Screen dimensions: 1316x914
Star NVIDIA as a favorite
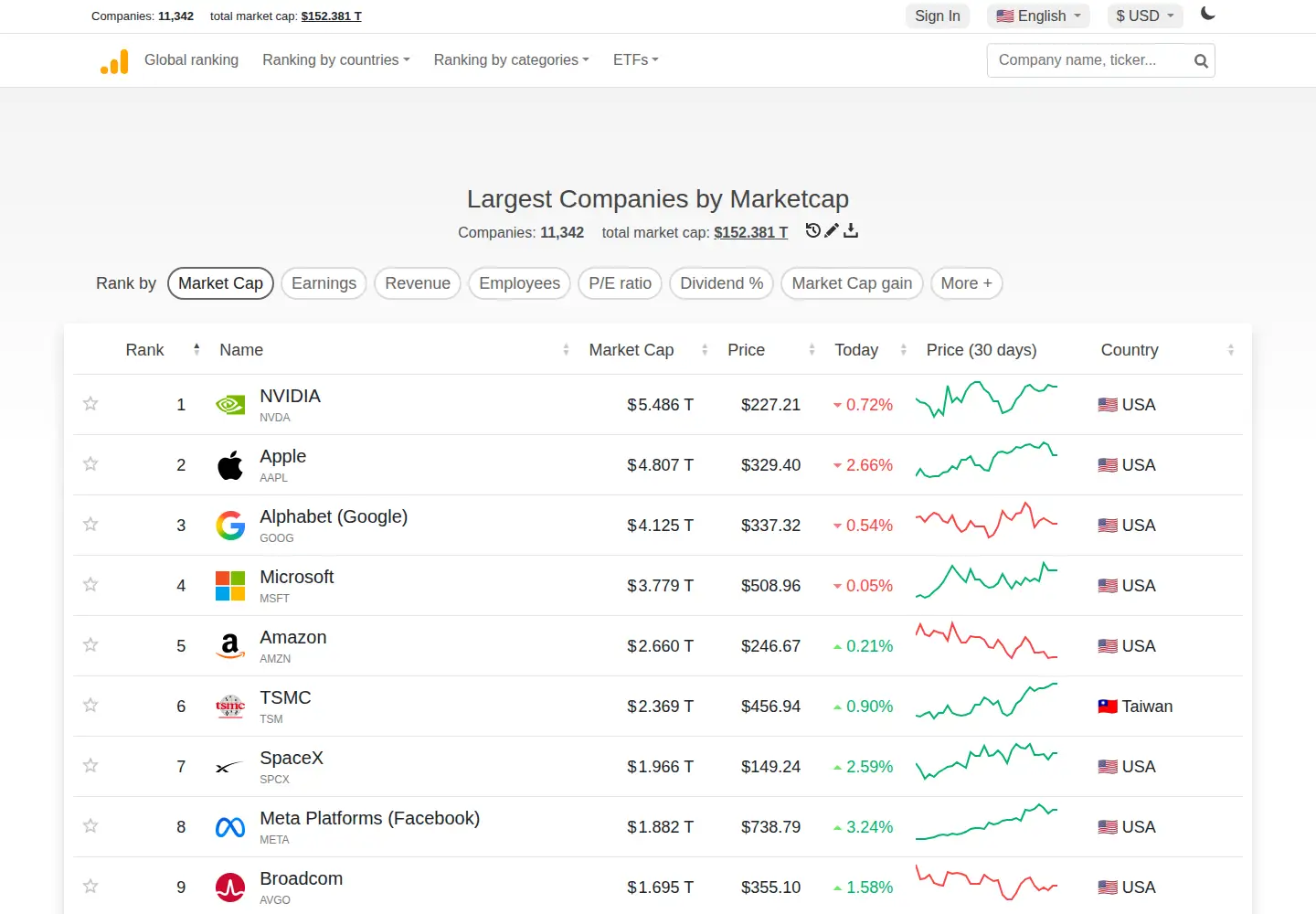tap(90, 403)
